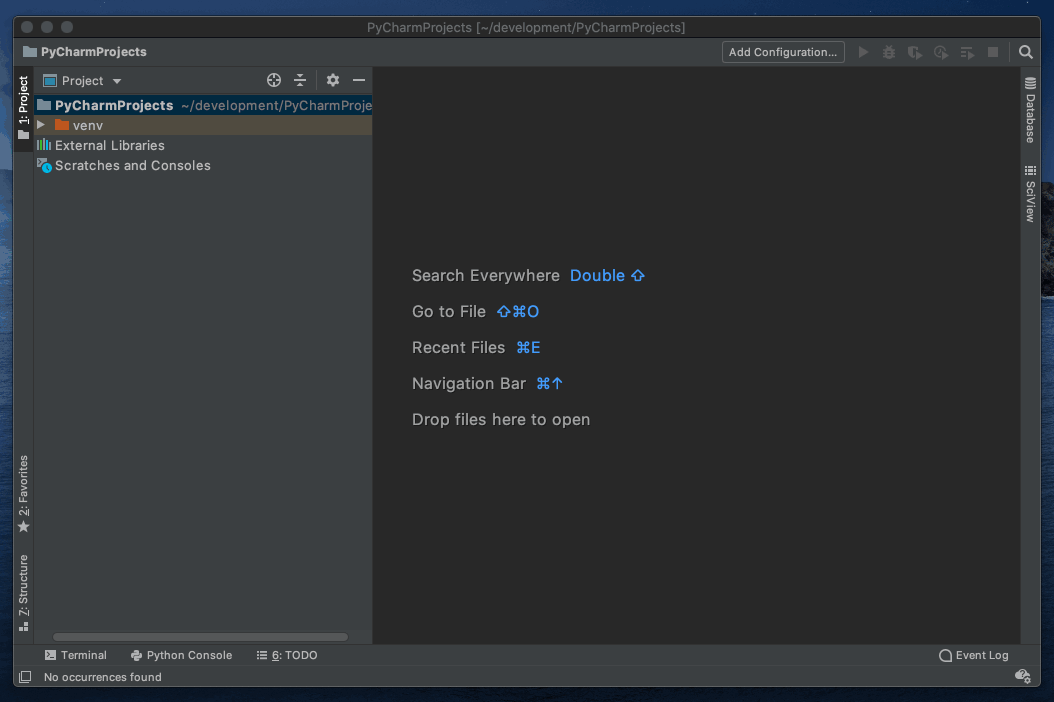Click the Run triangle toolbar icon

863,52
